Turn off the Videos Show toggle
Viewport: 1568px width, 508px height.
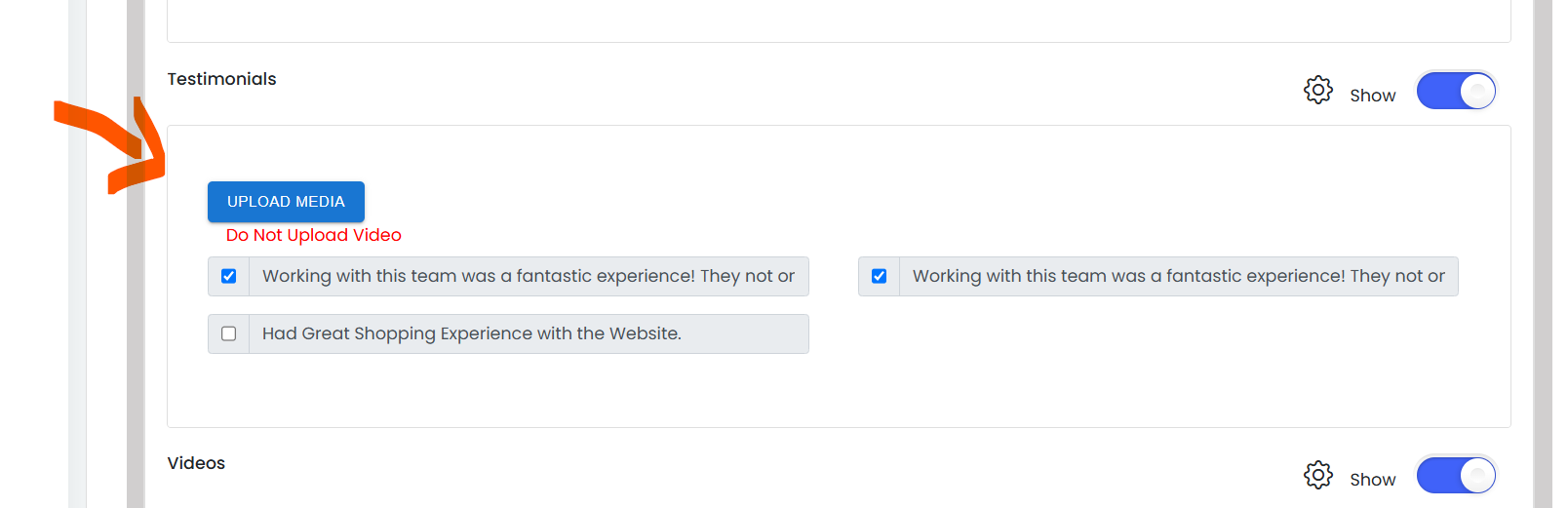[1456, 476]
